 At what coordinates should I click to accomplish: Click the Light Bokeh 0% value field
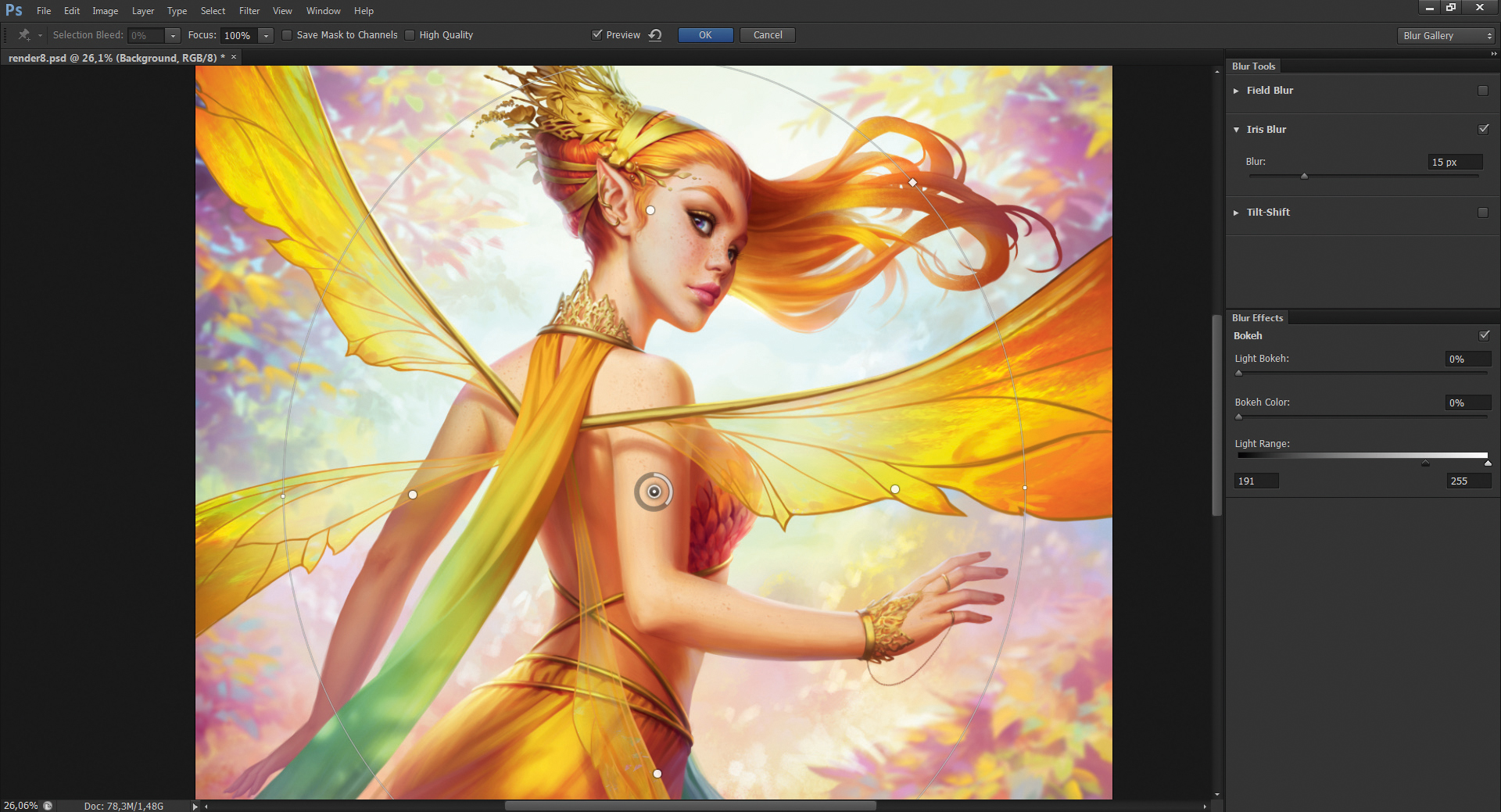pyautogui.click(x=1467, y=359)
